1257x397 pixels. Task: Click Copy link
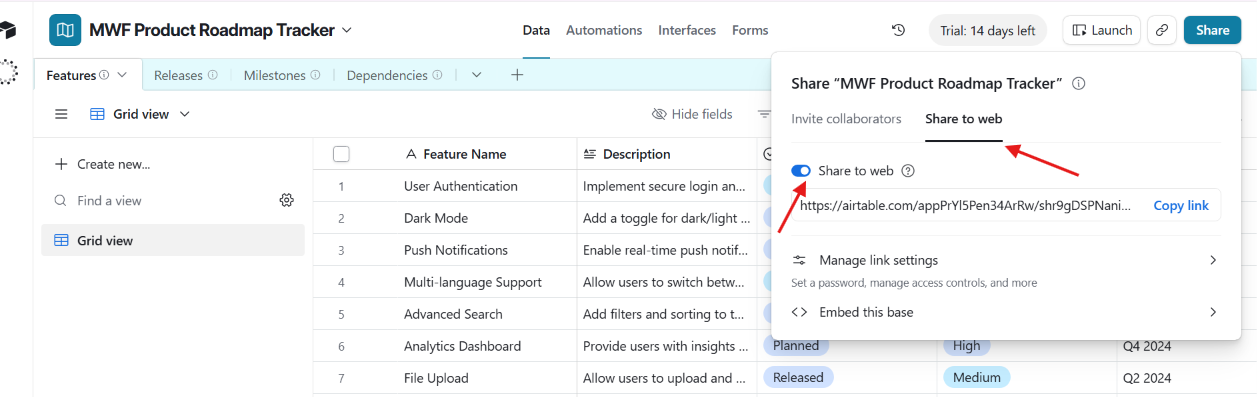click(x=1181, y=205)
